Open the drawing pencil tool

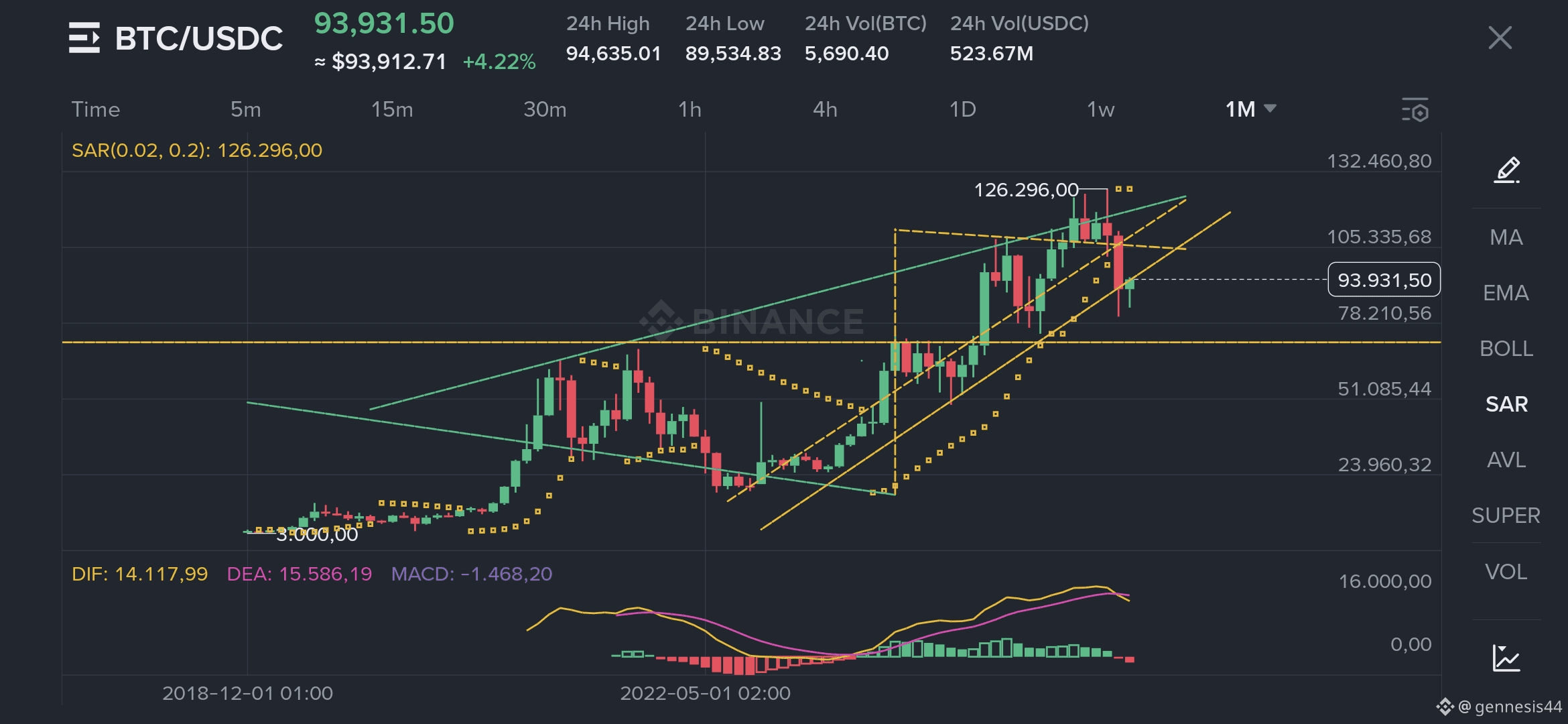tap(1506, 170)
